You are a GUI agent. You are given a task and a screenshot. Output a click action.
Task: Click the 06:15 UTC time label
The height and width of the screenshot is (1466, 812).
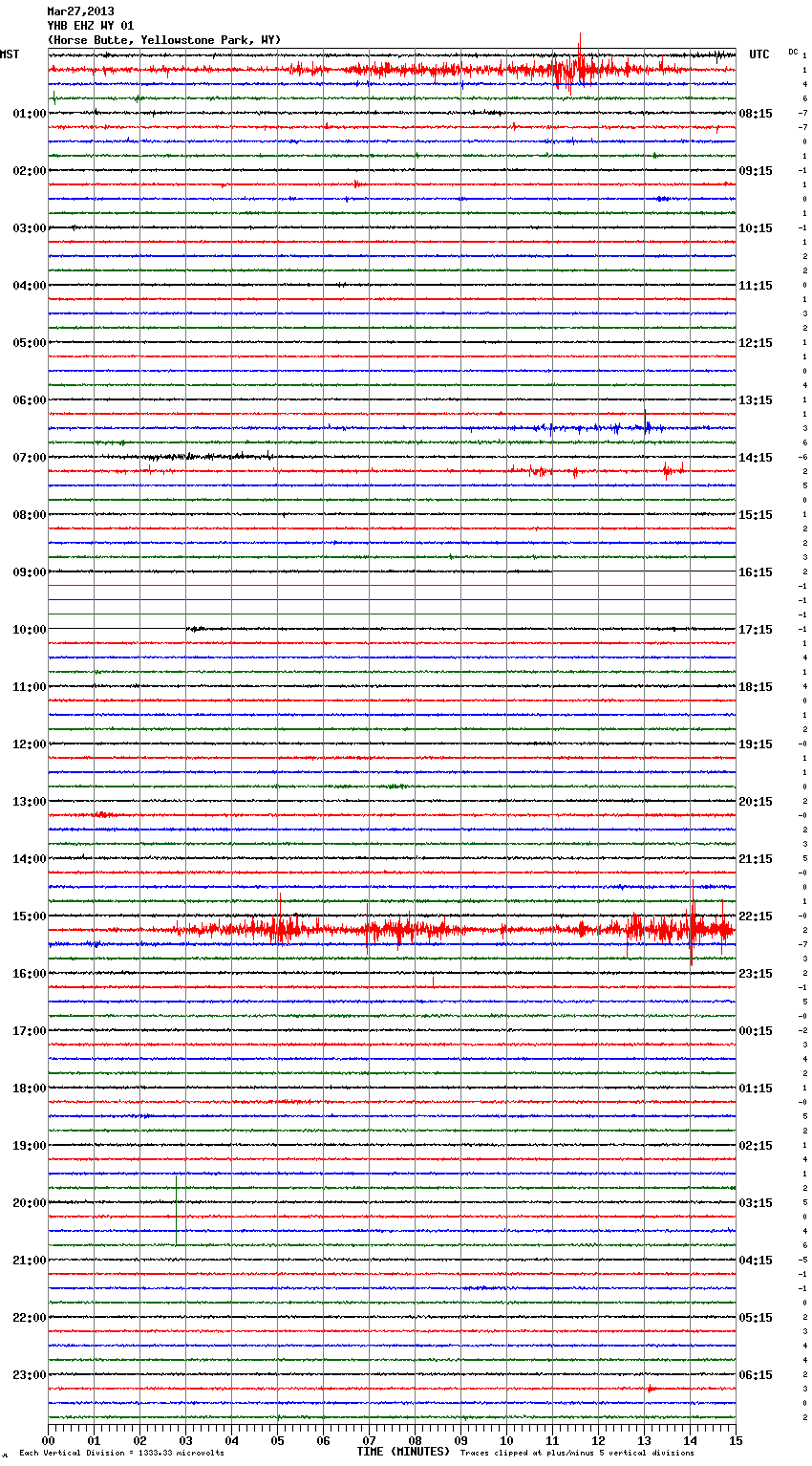(x=756, y=1375)
